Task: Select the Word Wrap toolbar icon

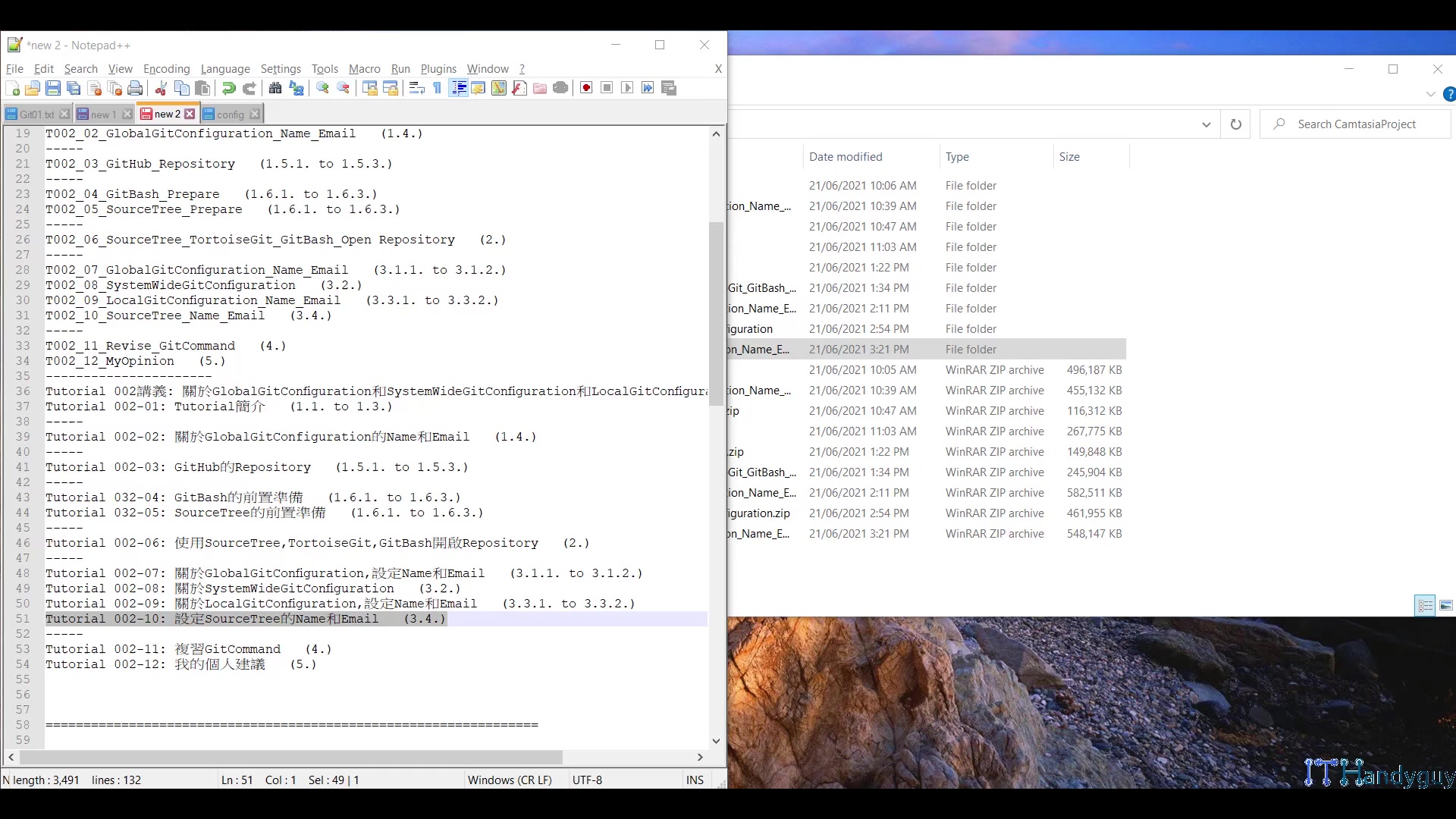Action: 416,88
